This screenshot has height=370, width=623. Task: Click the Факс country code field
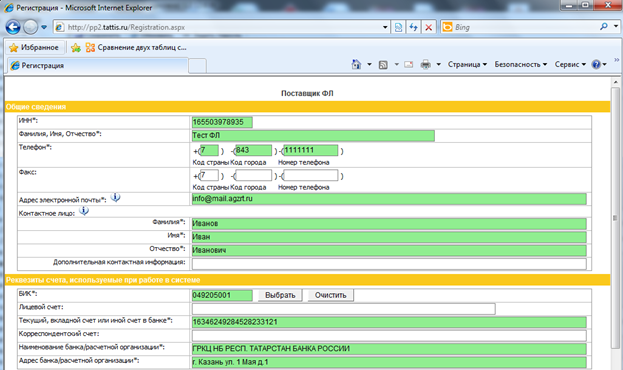(209, 175)
